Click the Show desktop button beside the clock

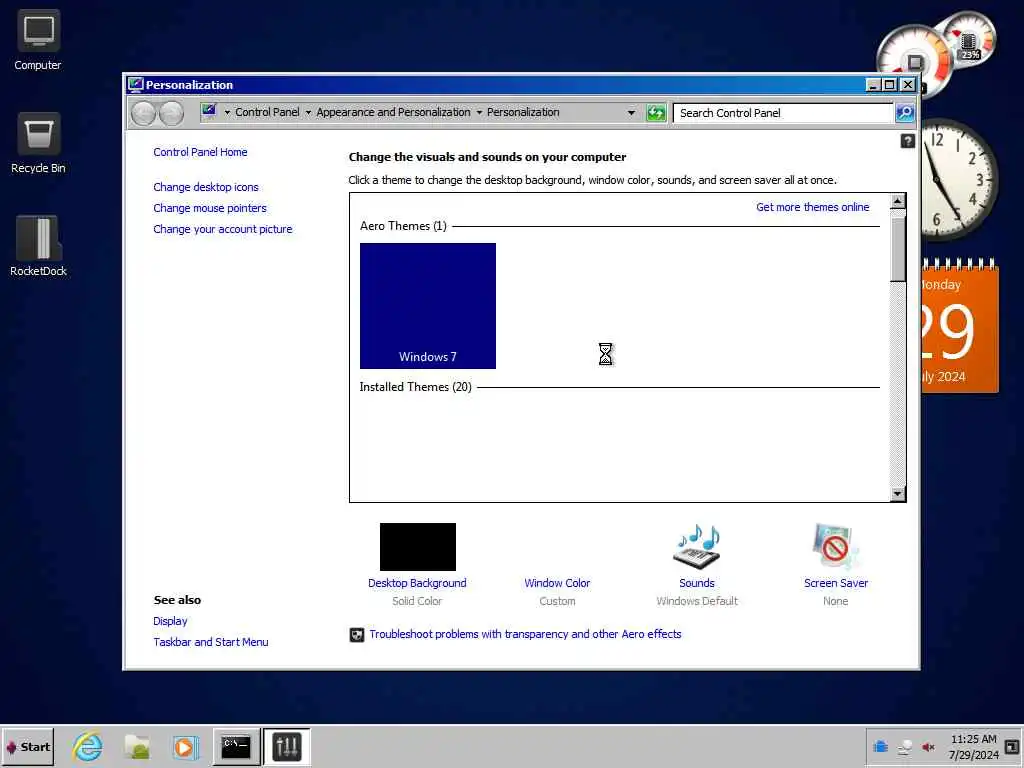(x=1012, y=746)
